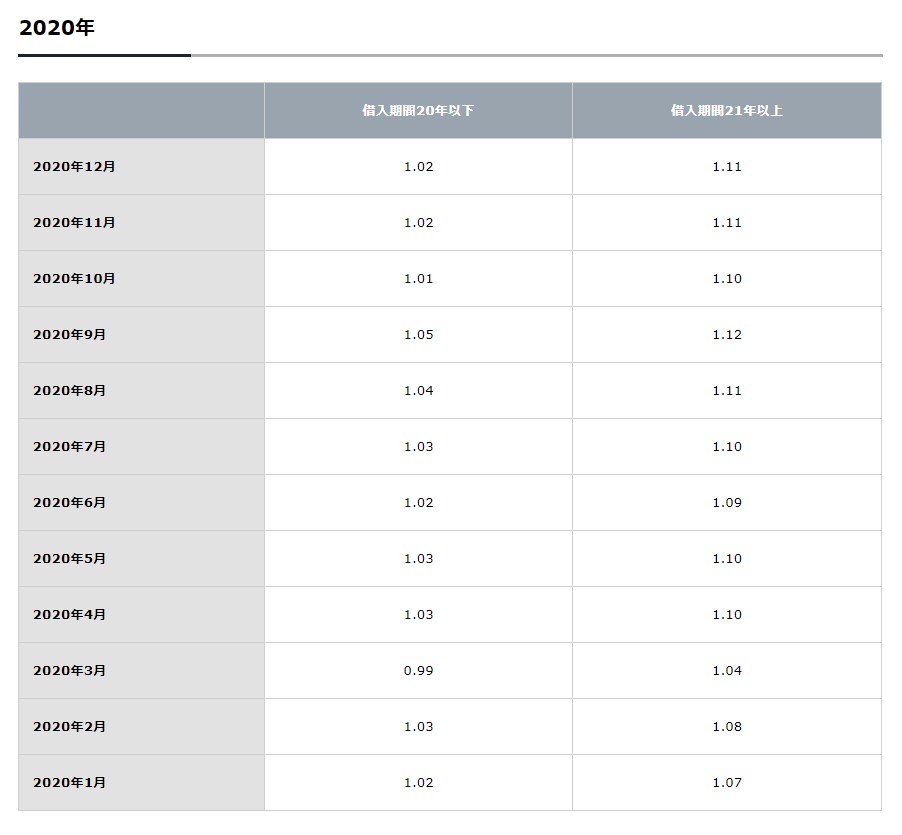Select the 1.07 rate for 2020年1月
Viewport: 902px width, 835px height.
(x=727, y=783)
